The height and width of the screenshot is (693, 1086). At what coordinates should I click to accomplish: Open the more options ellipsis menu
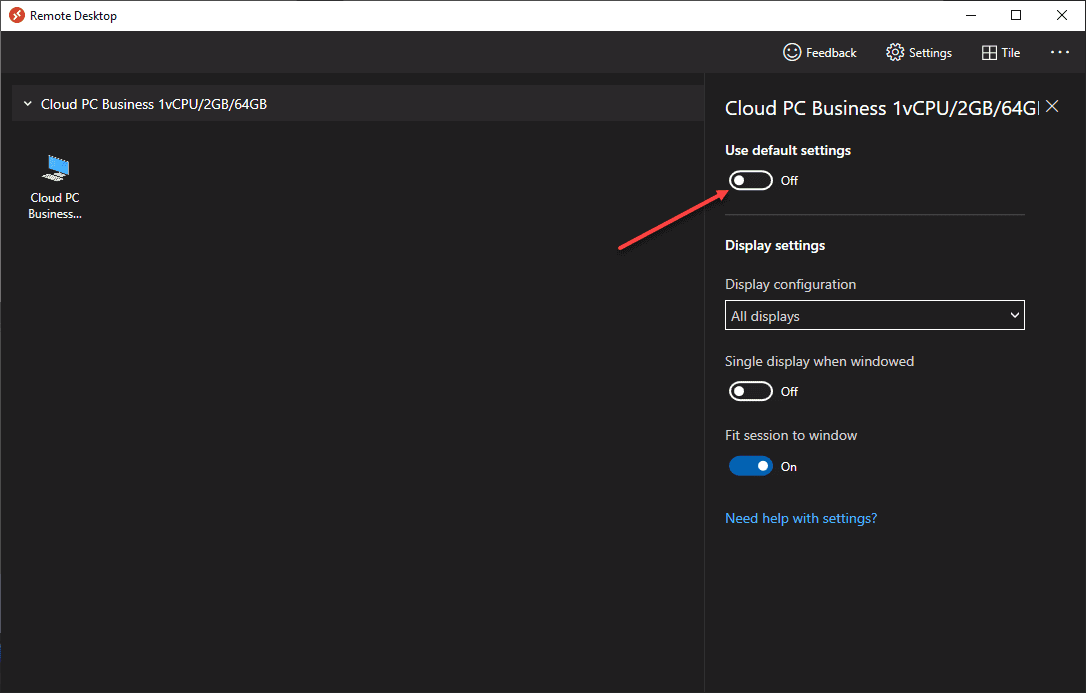(x=1060, y=52)
